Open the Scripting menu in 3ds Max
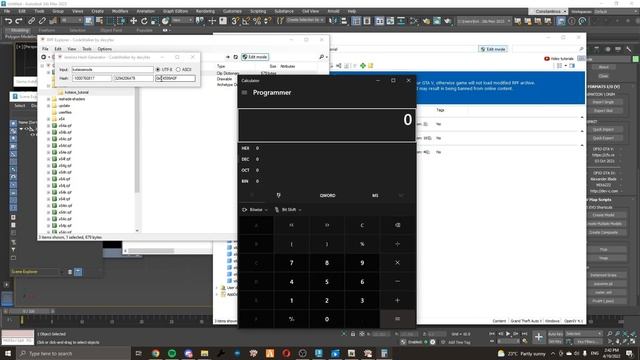 [x=258, y=11]
